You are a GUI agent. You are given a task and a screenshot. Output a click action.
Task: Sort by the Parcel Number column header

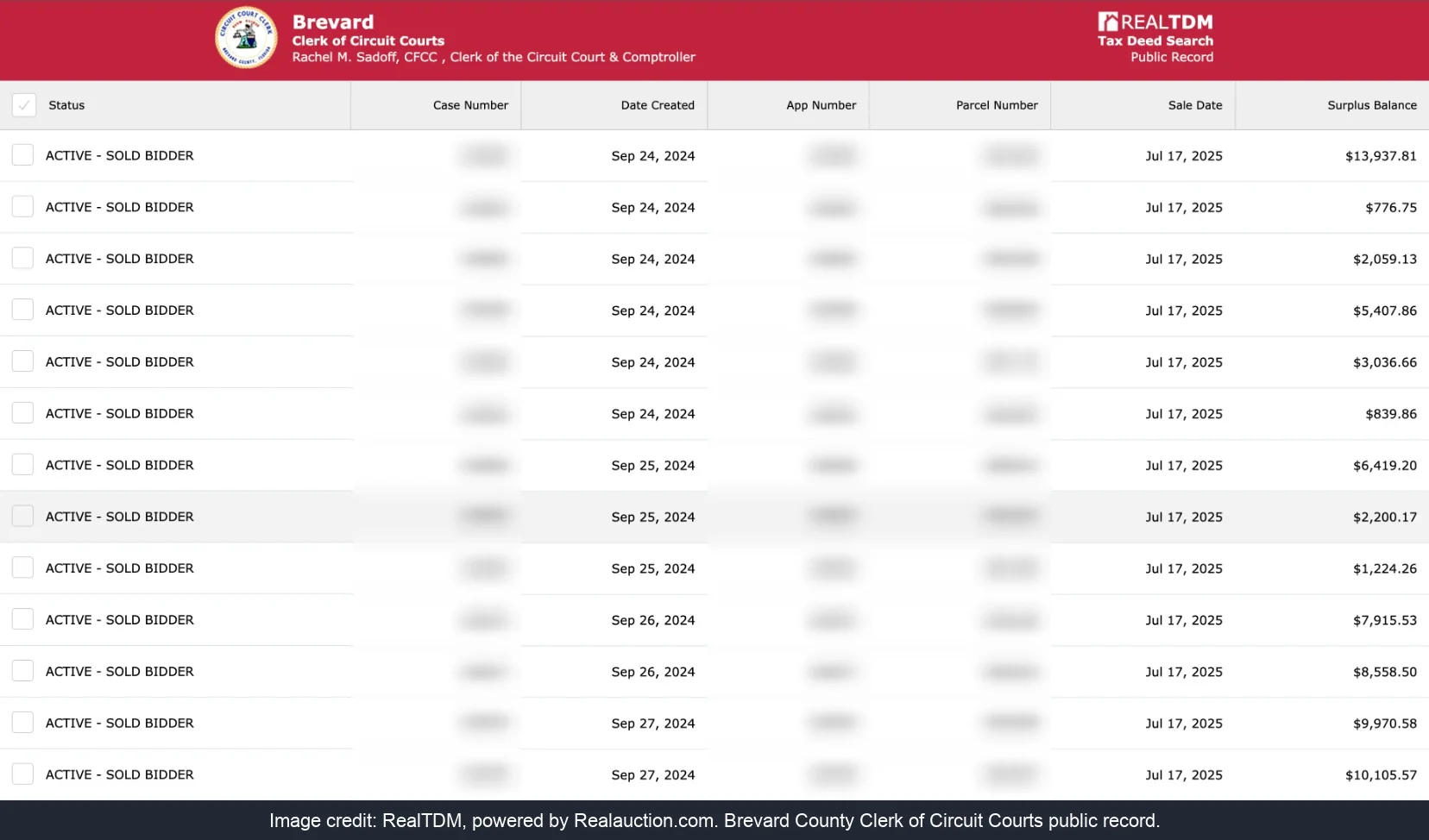(x=997, y=105)
